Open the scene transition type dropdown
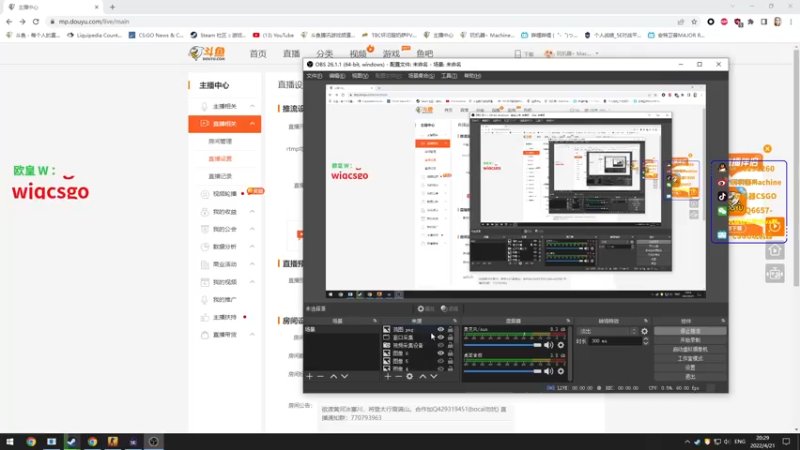The height and width of the screenshot is (450, 800). pyautogui.click(x=608, y=331)
